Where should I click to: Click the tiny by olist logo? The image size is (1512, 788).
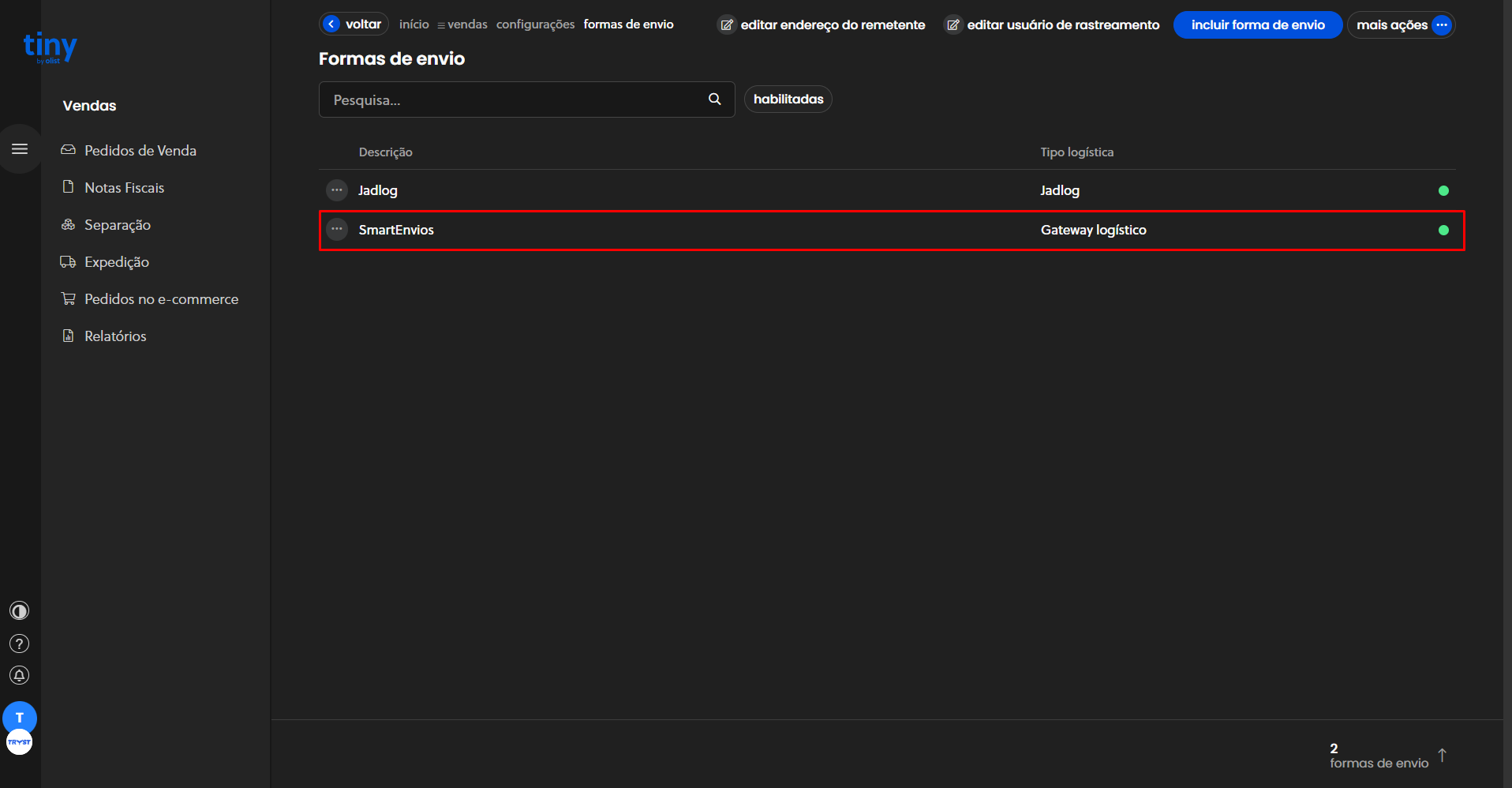[x=50, y=47]
